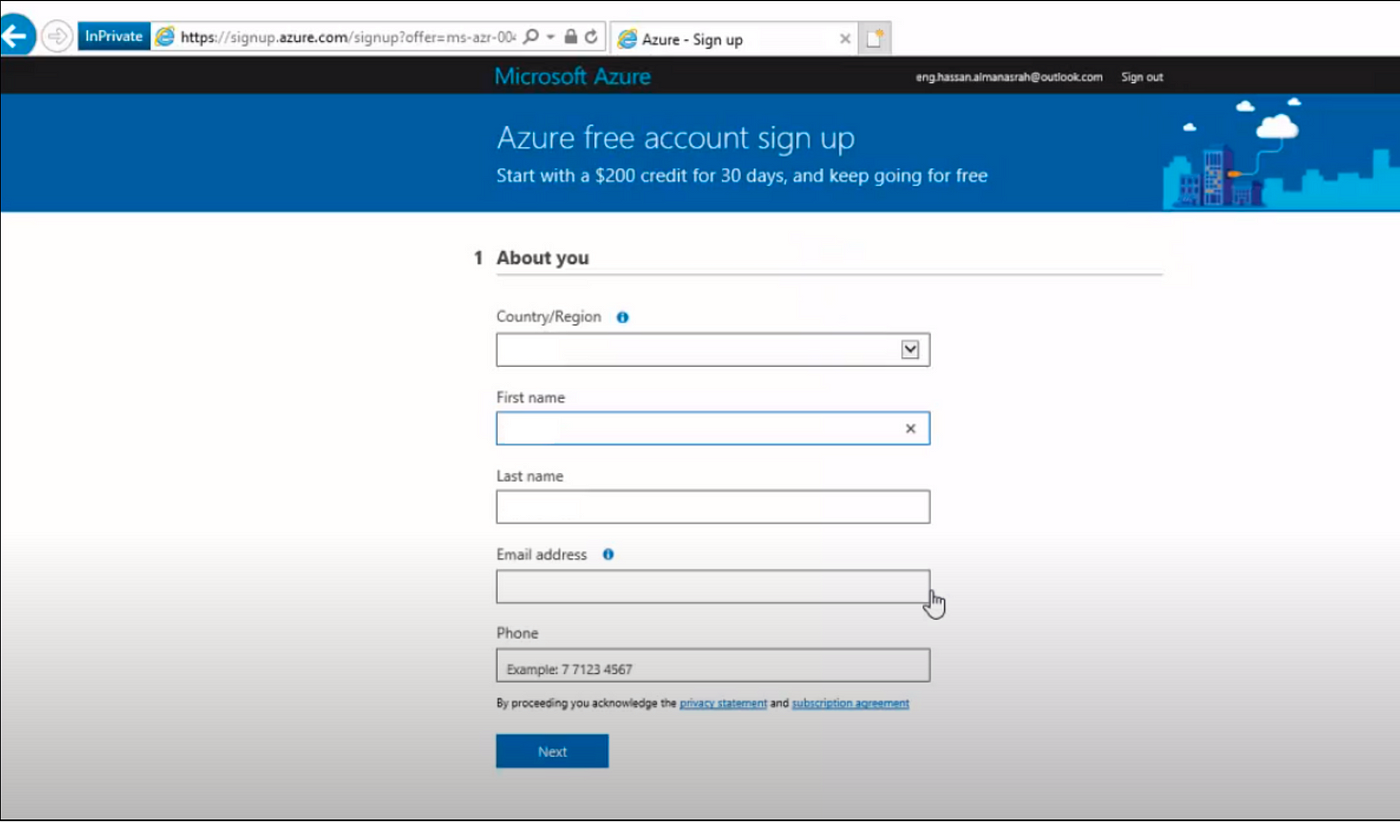This screenshot has height=822, width=1400.
Task: Click the browser Back arrow button
Action: tap(16, 36)
